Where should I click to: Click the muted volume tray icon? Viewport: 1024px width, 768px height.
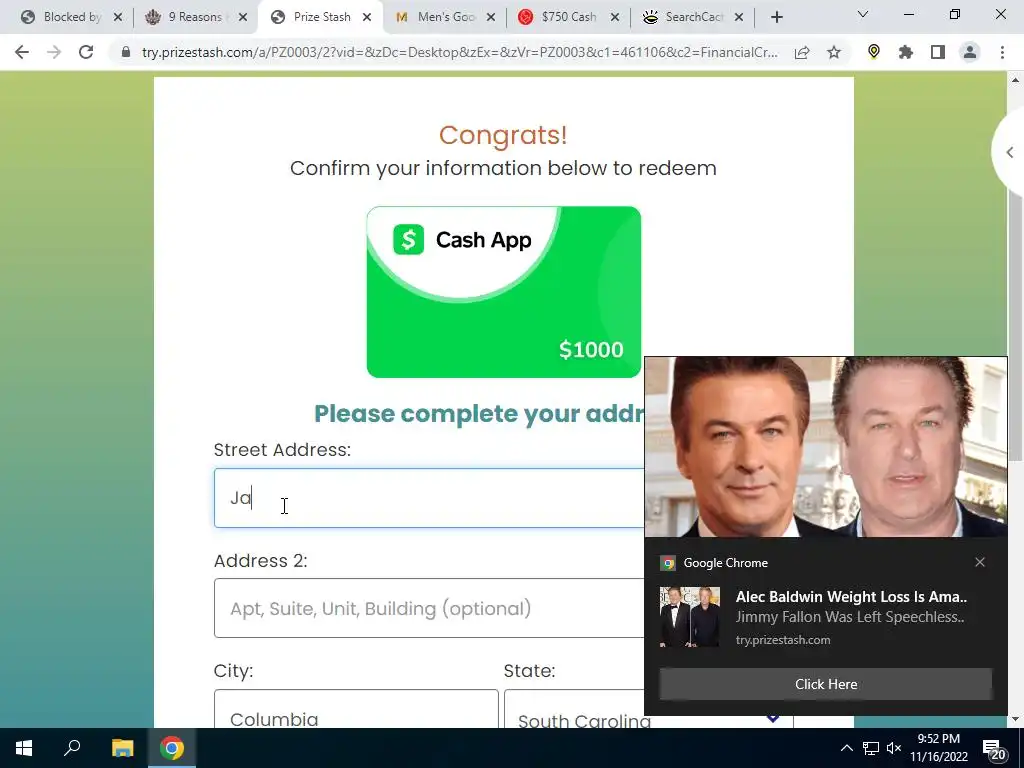(894, 748)
